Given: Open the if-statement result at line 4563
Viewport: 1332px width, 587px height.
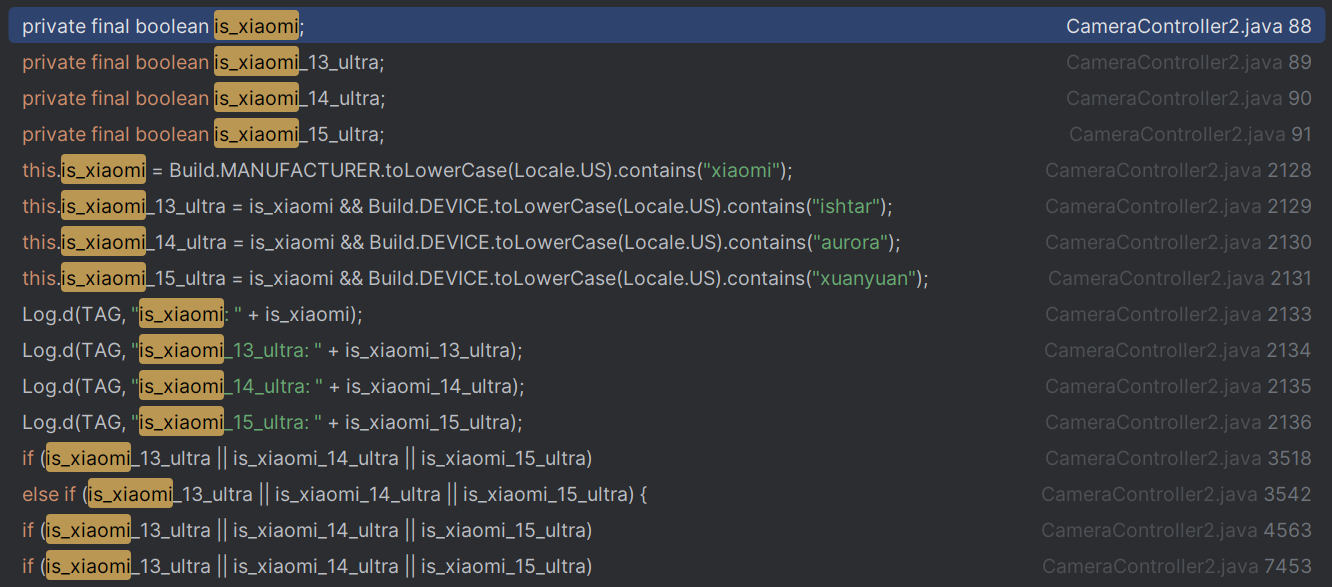Looking at the screenshot, I should tap(307, 530).
